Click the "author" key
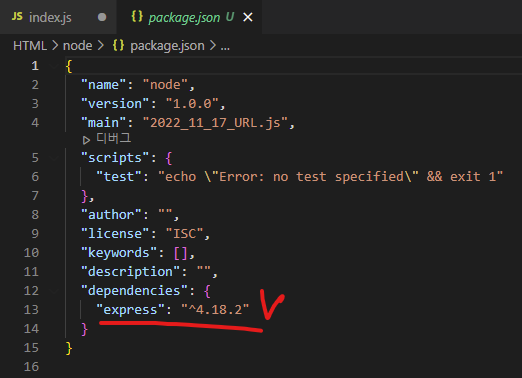522x378 pixels. pos(111,214)
